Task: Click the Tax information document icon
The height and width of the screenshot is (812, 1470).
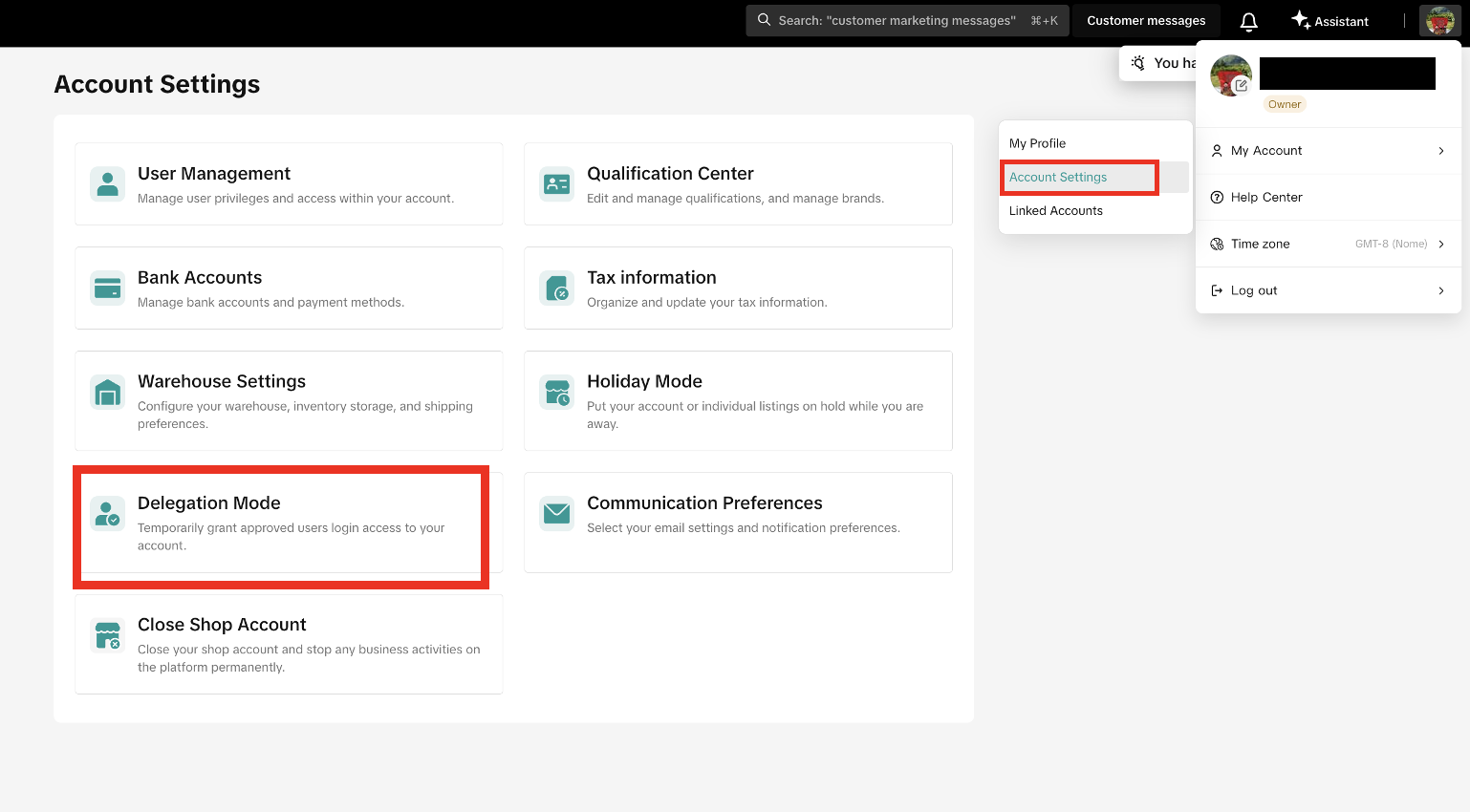Action: click(556, 288)
